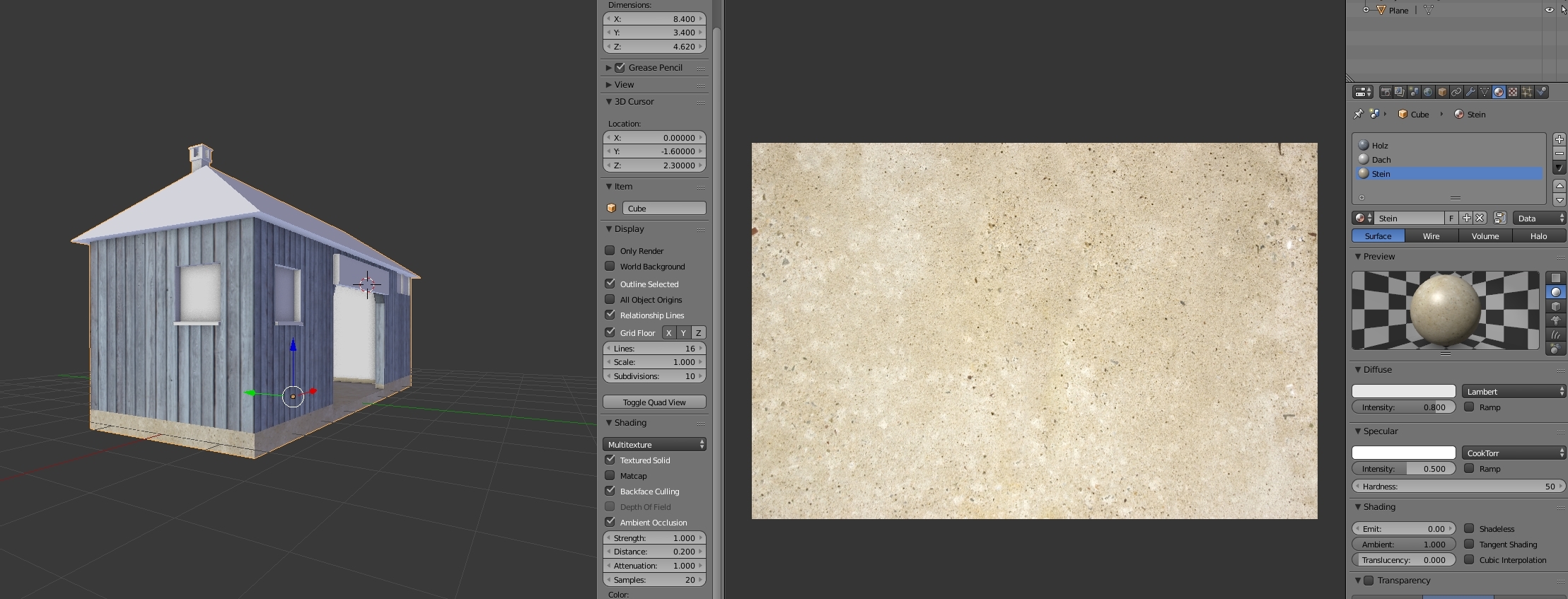The height and width of the screenshot is (599, 1568).
Task: Open the Lambert diffuse shader dropdown
Action: [x=1514, y=391]
